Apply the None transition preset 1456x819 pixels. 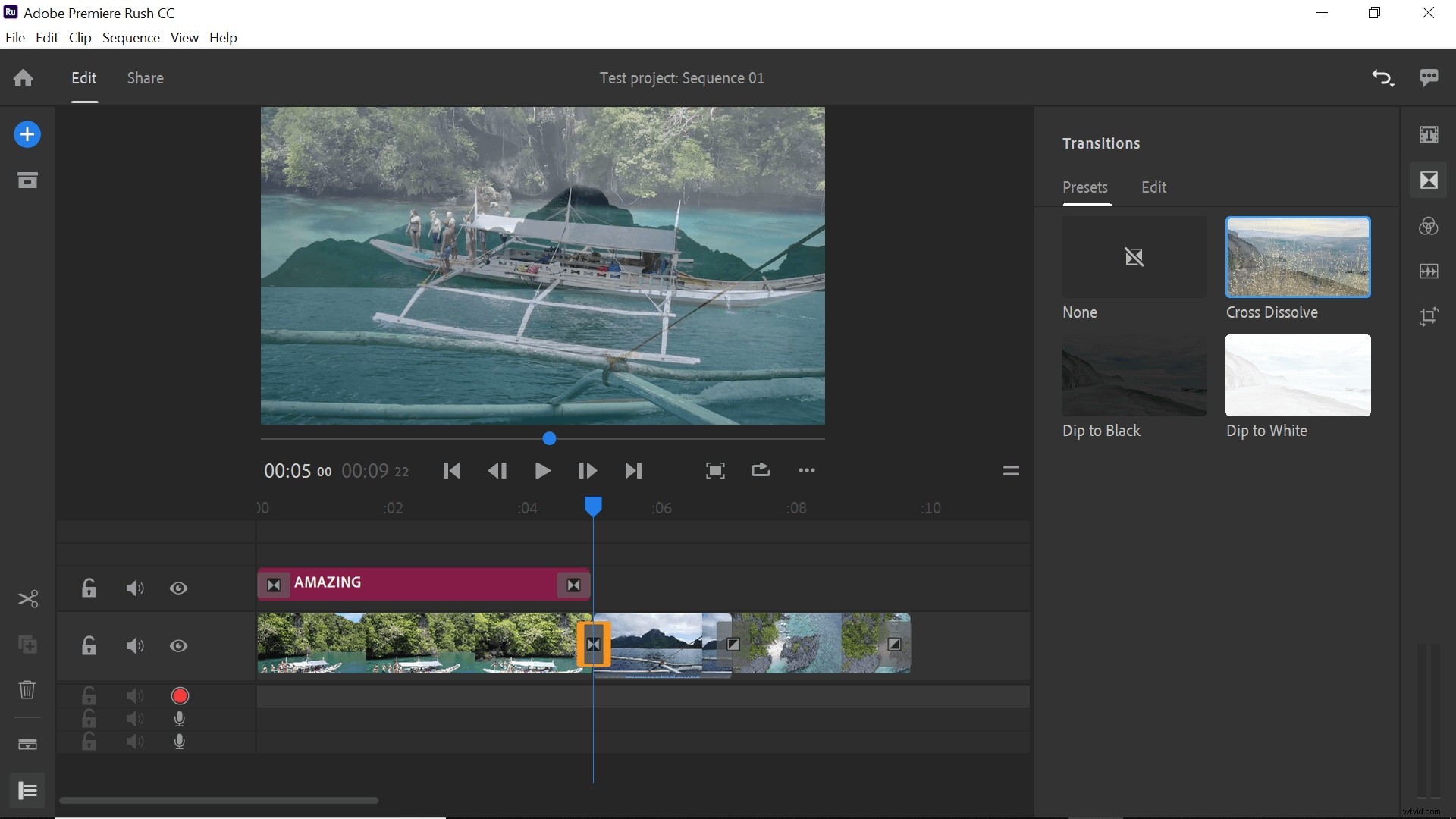pyautogui.click(x=1134, y=257)
